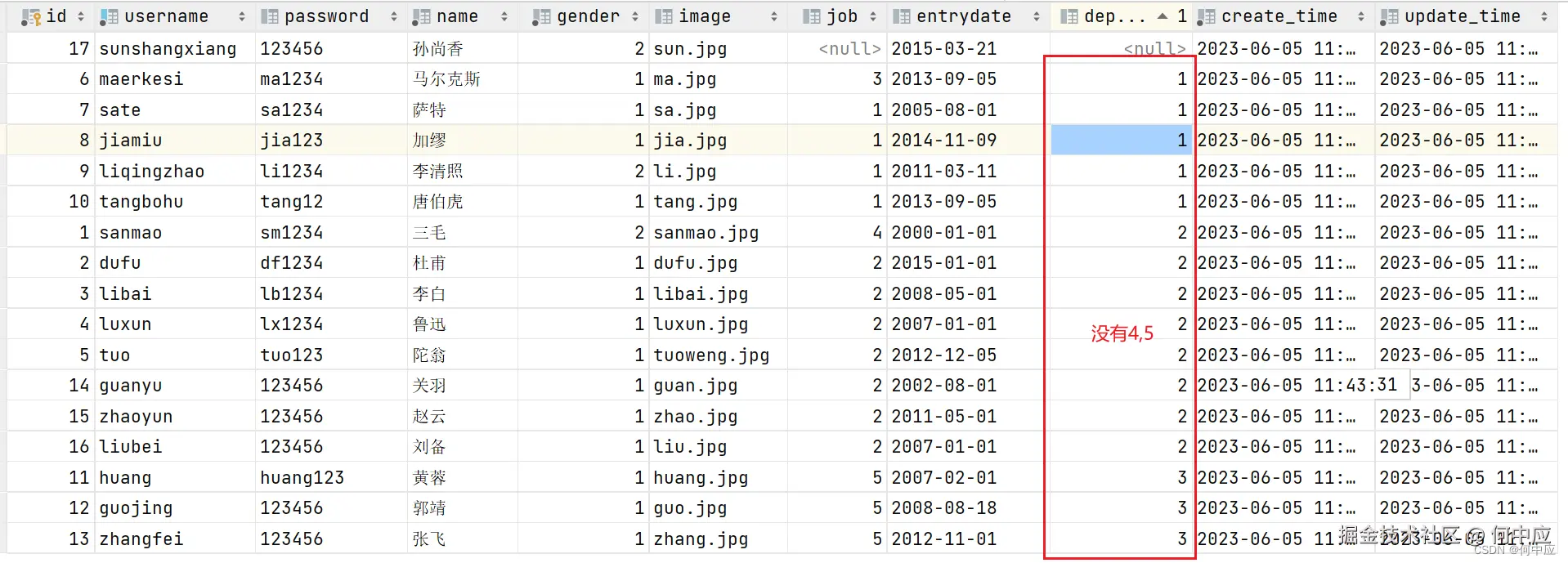
Task: Click the column icon beside update_time header
Action: pos(1389,16)
